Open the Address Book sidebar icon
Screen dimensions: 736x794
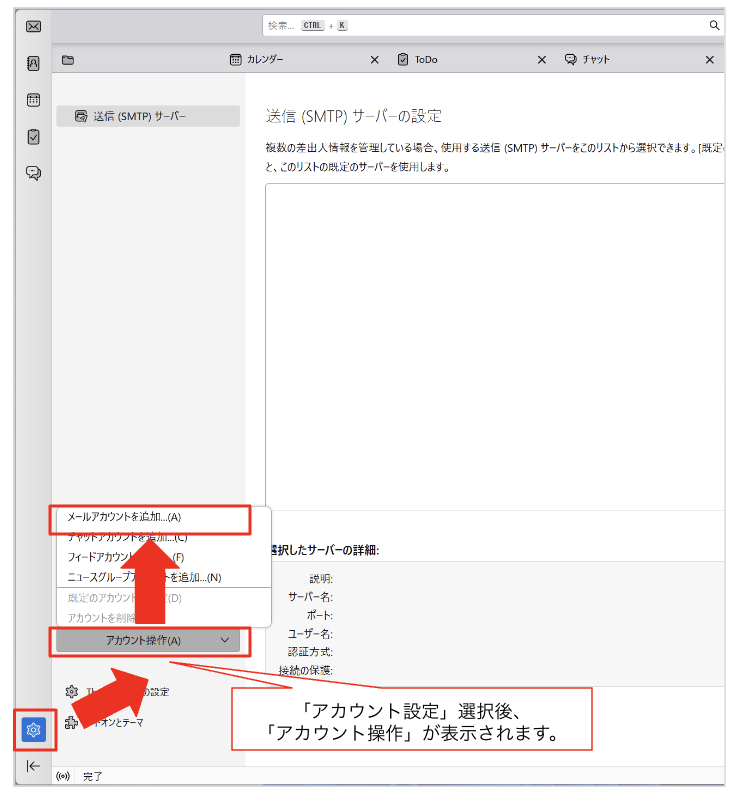[x=33, y=63]
